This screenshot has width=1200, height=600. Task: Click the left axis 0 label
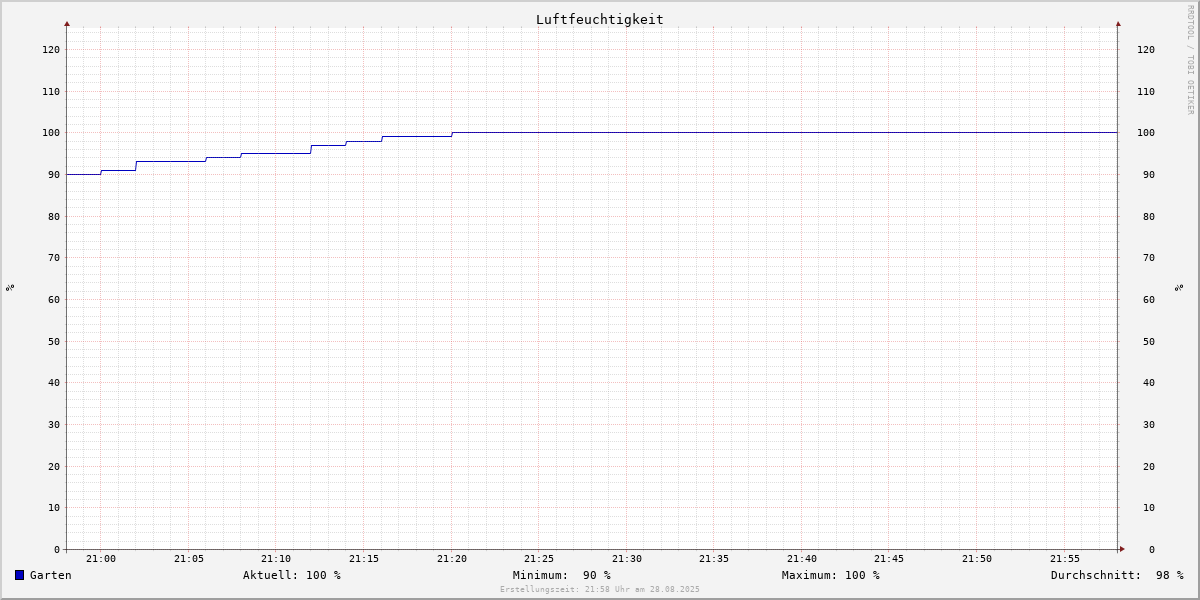coord(57,549)
